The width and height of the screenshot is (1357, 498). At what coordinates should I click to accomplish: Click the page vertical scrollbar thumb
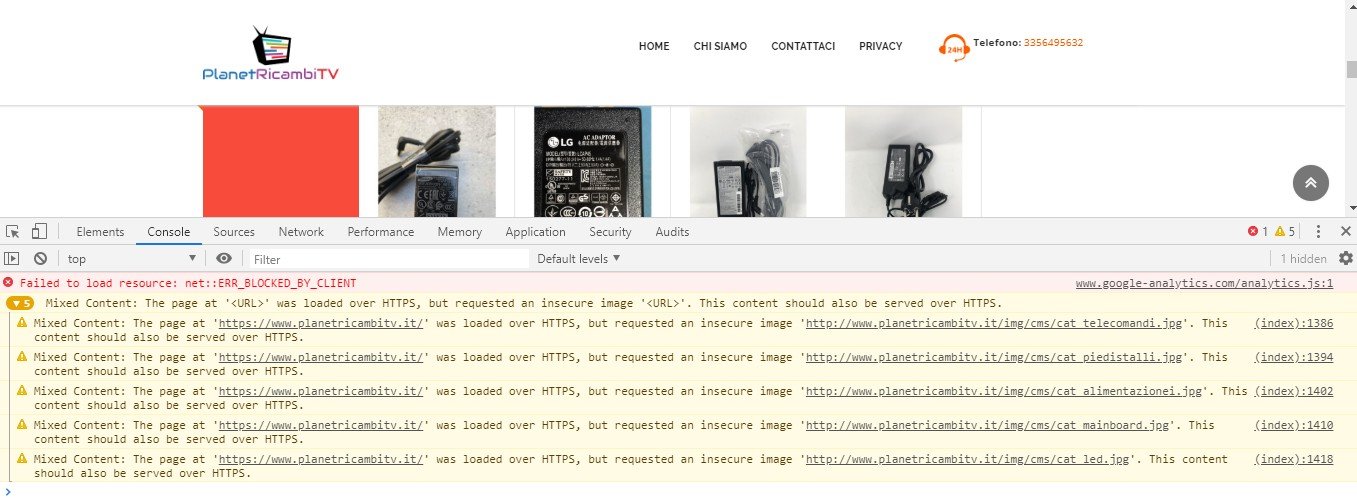(1351, 69)
